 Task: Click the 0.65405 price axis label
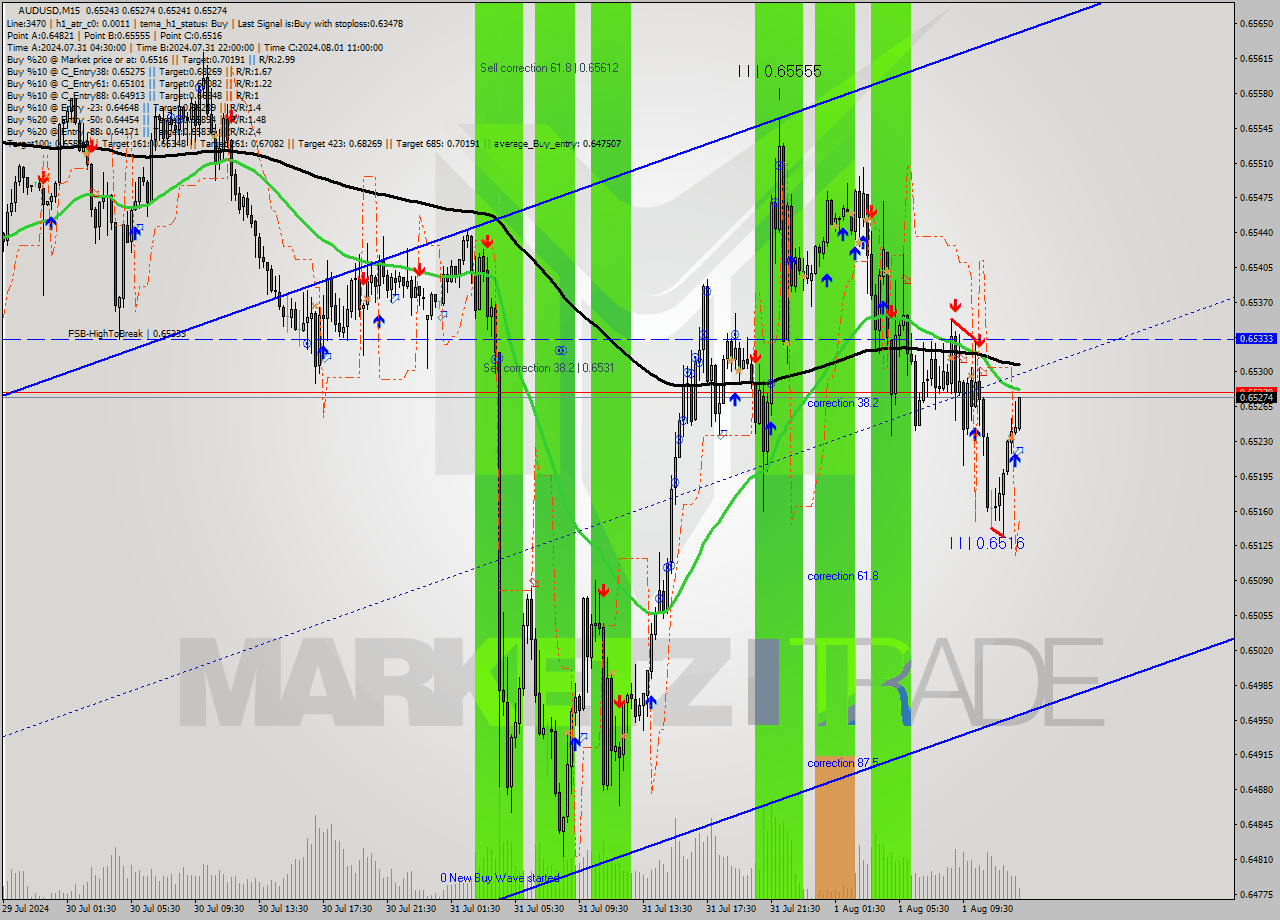(x=1256, y=267)
